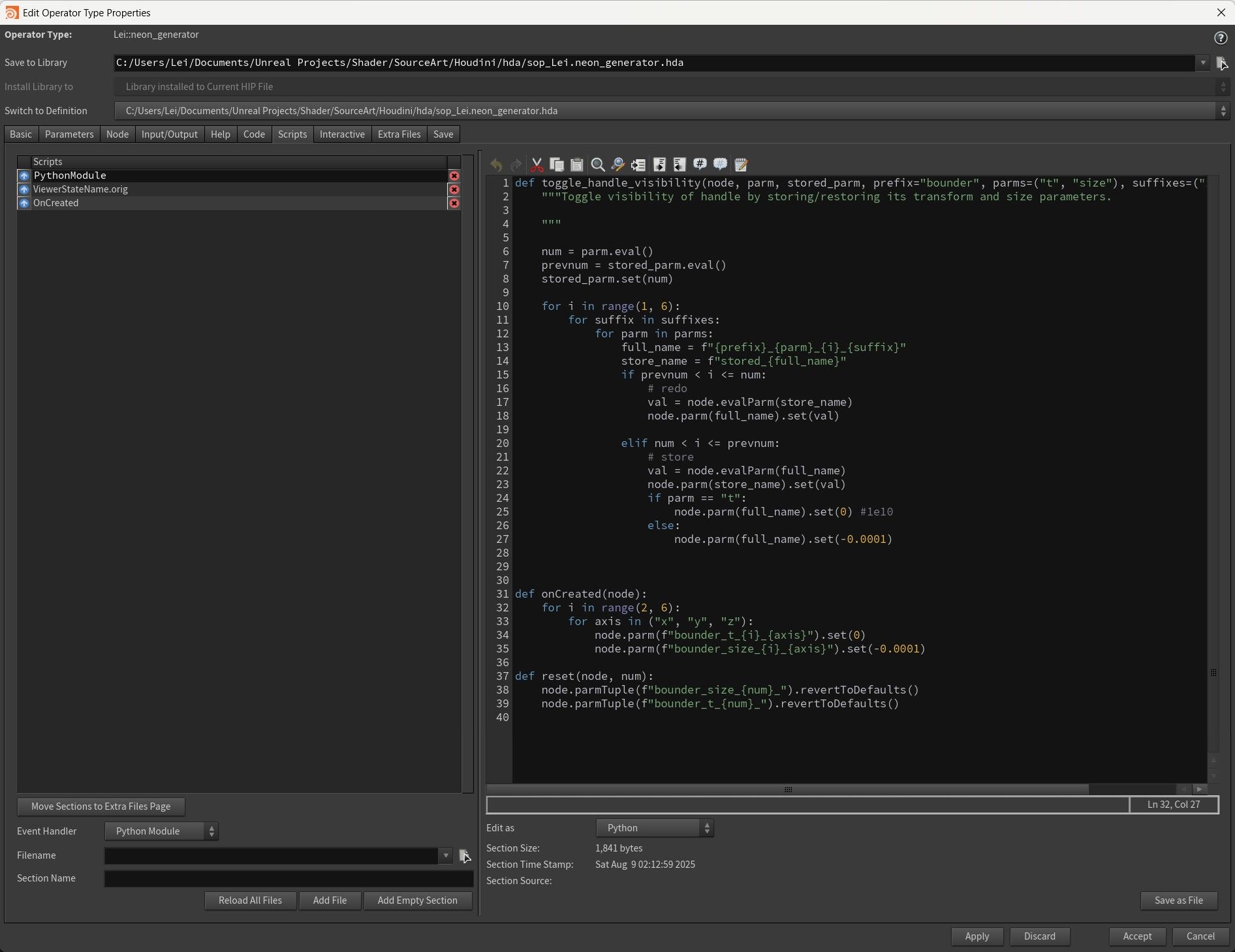Paste from clipboard with the clipboard icon
This screenshot has width=1235, height=952.
(x=576, y=164)
